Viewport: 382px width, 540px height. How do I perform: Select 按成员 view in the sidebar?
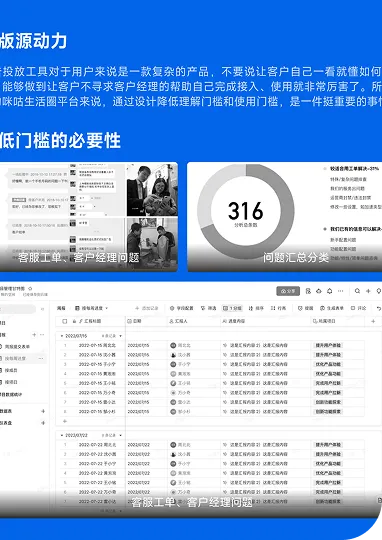11,370
